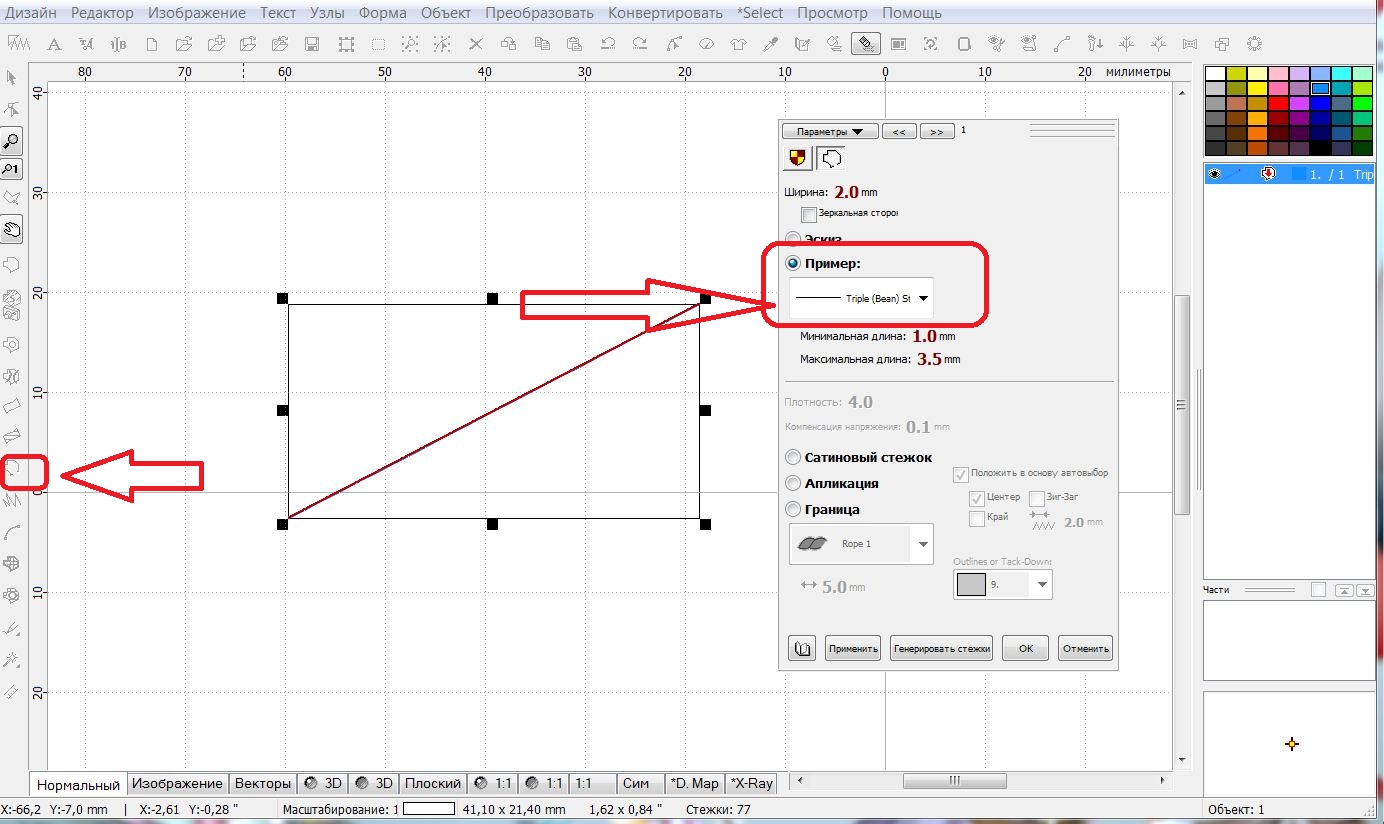Image resolution: width=1384 pixels, height=824 pixels.
Task: Switch to the '*X-Ray' view tab
Action: pyautogui.click(x=752, y=784)
